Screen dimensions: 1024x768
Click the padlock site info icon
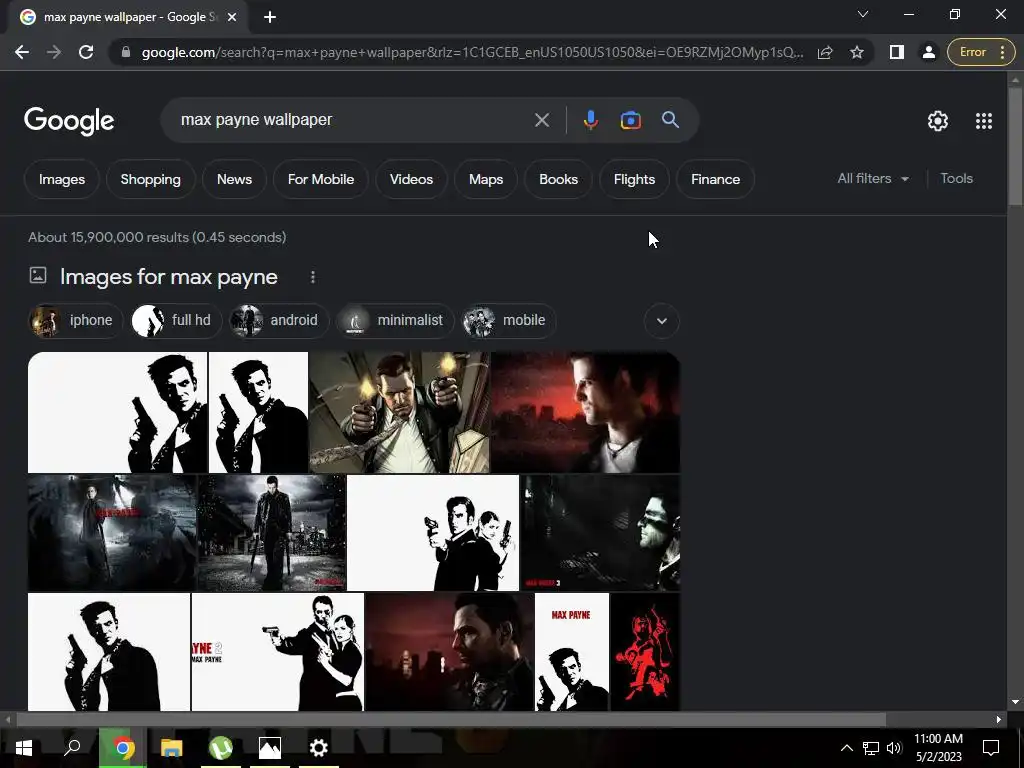coord(126,52)
